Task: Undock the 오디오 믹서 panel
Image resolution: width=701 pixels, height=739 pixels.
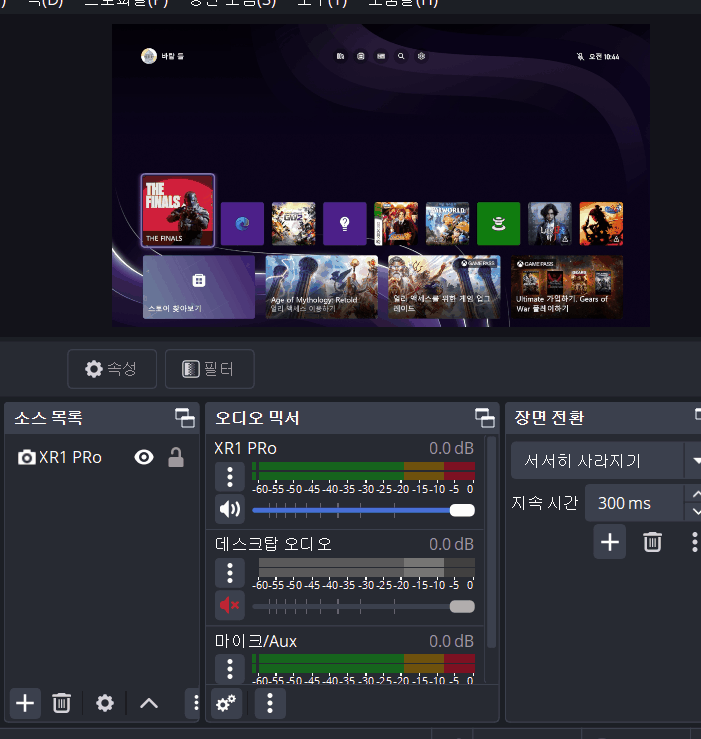Action: (x=485, y=418)
